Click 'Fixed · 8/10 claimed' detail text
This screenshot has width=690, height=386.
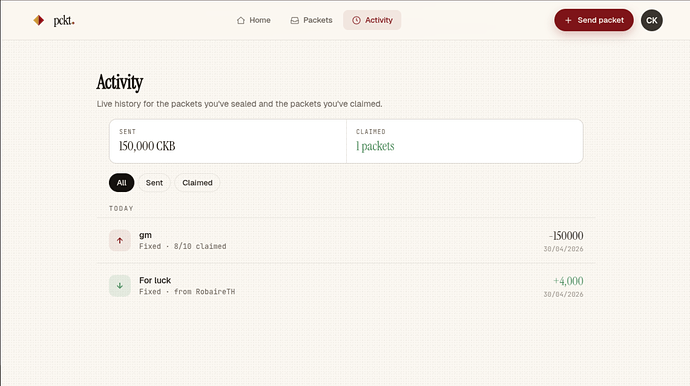(x=183, y=246)
